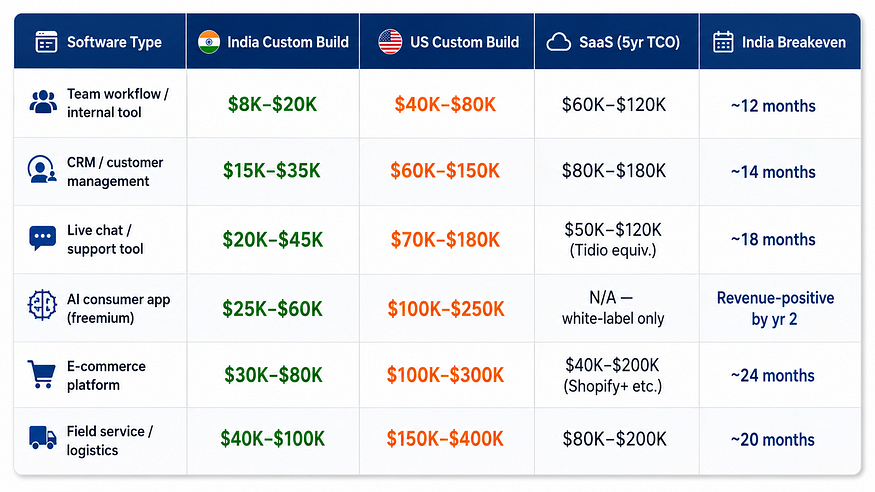
Task: Click the Shopify+ etc. SaaS cost cell
Action: [x=612, y=375]
